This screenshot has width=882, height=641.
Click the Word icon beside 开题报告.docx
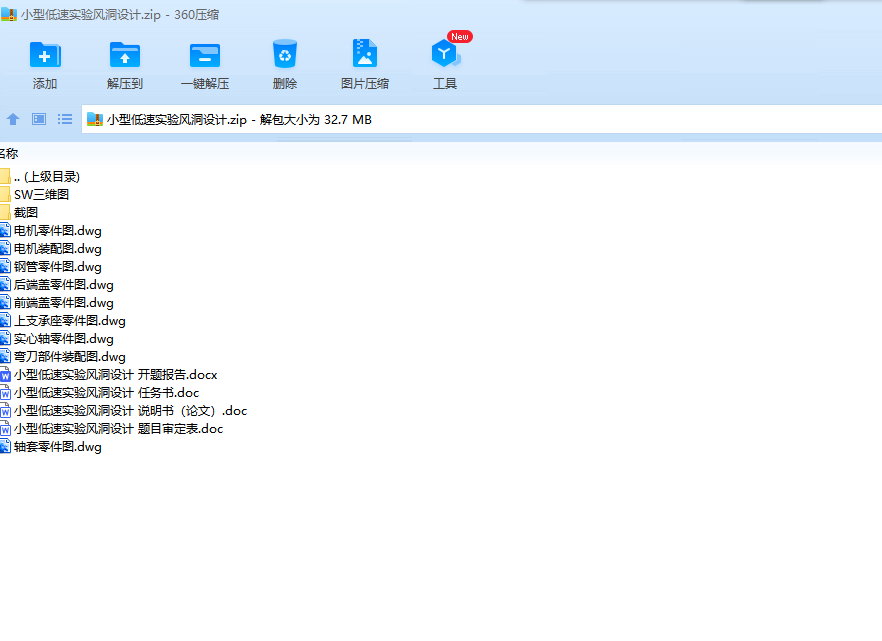point(5,374)
